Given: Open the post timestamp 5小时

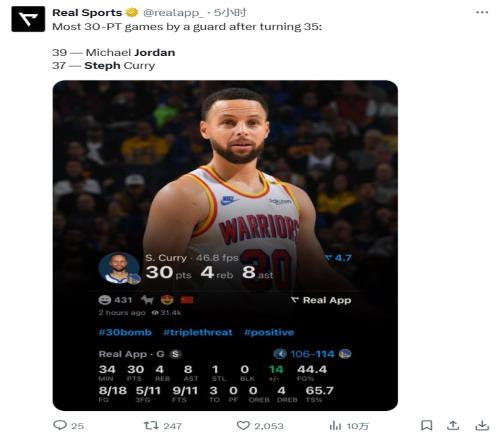Looking at the screenshot, I should (230, 13).
